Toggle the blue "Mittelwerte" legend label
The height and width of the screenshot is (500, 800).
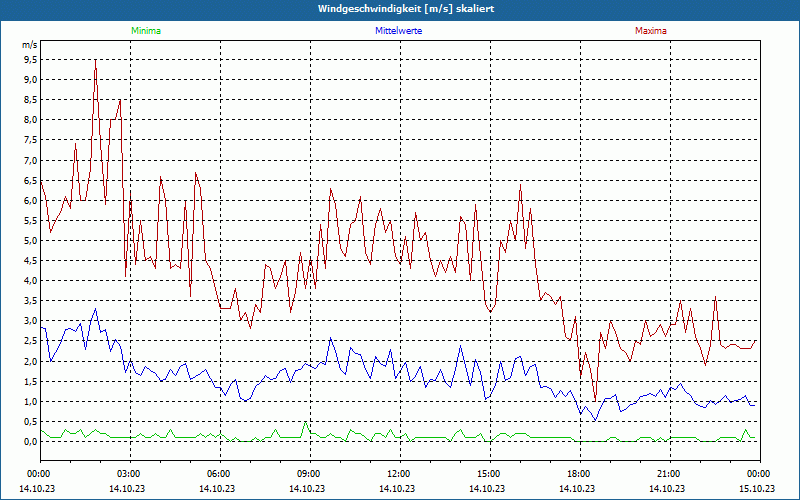click(398, 31)
